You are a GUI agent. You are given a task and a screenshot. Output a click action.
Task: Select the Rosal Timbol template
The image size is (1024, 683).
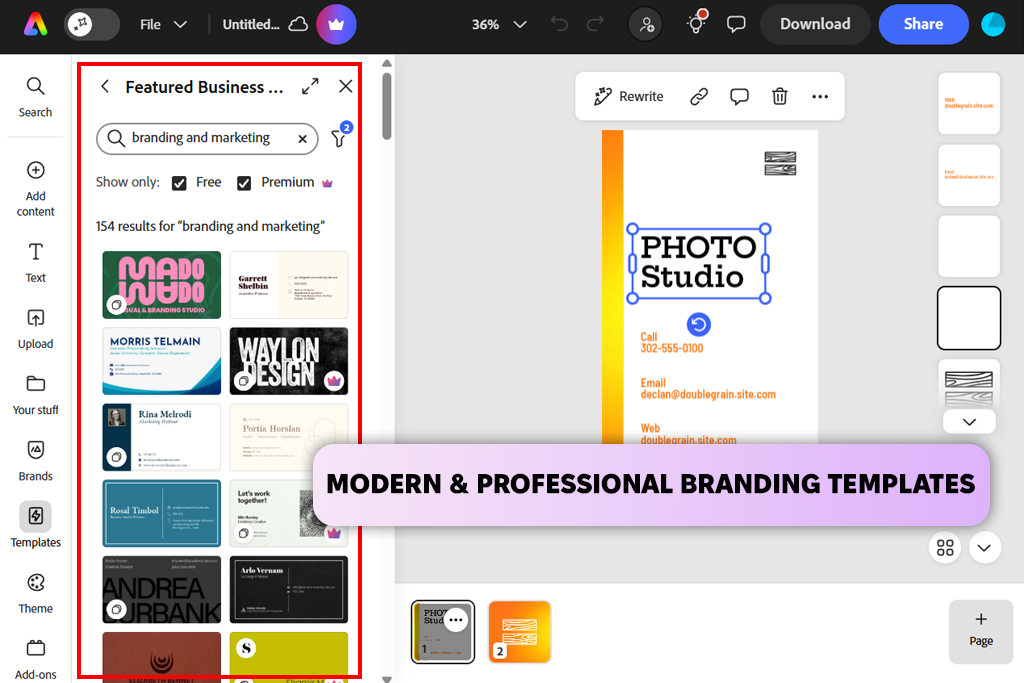tap(161, 513)
